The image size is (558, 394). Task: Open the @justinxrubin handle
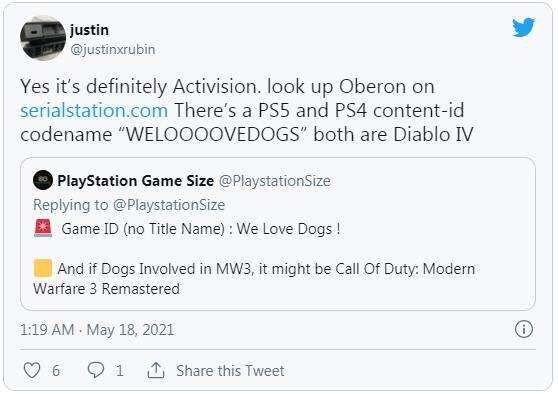pos(113,49)
